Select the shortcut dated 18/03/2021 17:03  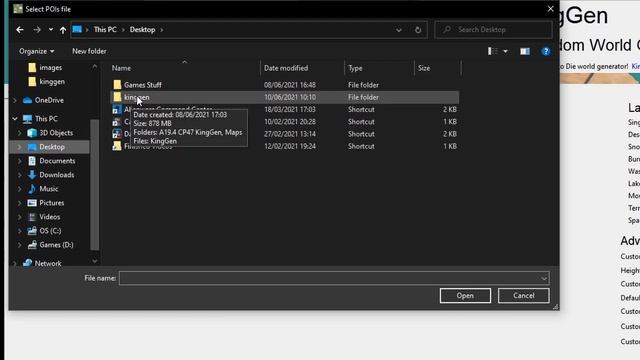coord(284,109)
